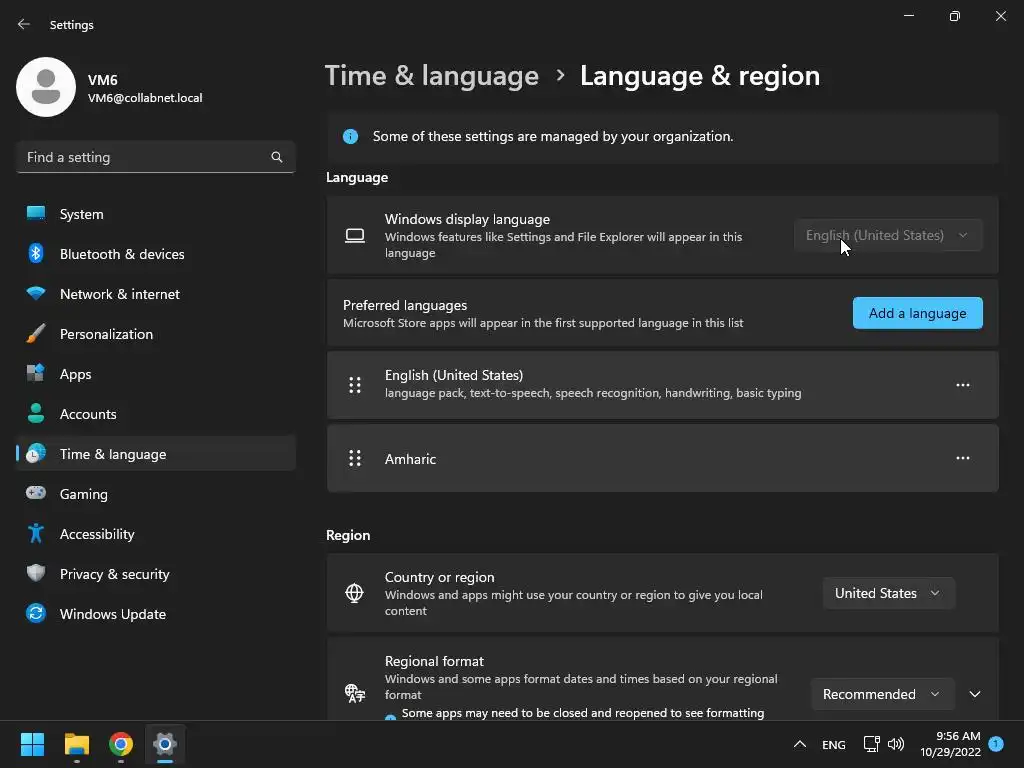Image resolution: width=1024 pixels, height=768 pixels.
Task: Go to Personalization settings
Action: 155,334
